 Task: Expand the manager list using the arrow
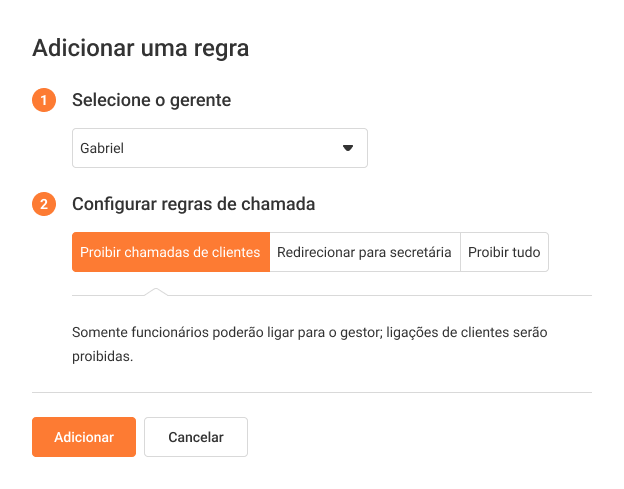(348, 148)
